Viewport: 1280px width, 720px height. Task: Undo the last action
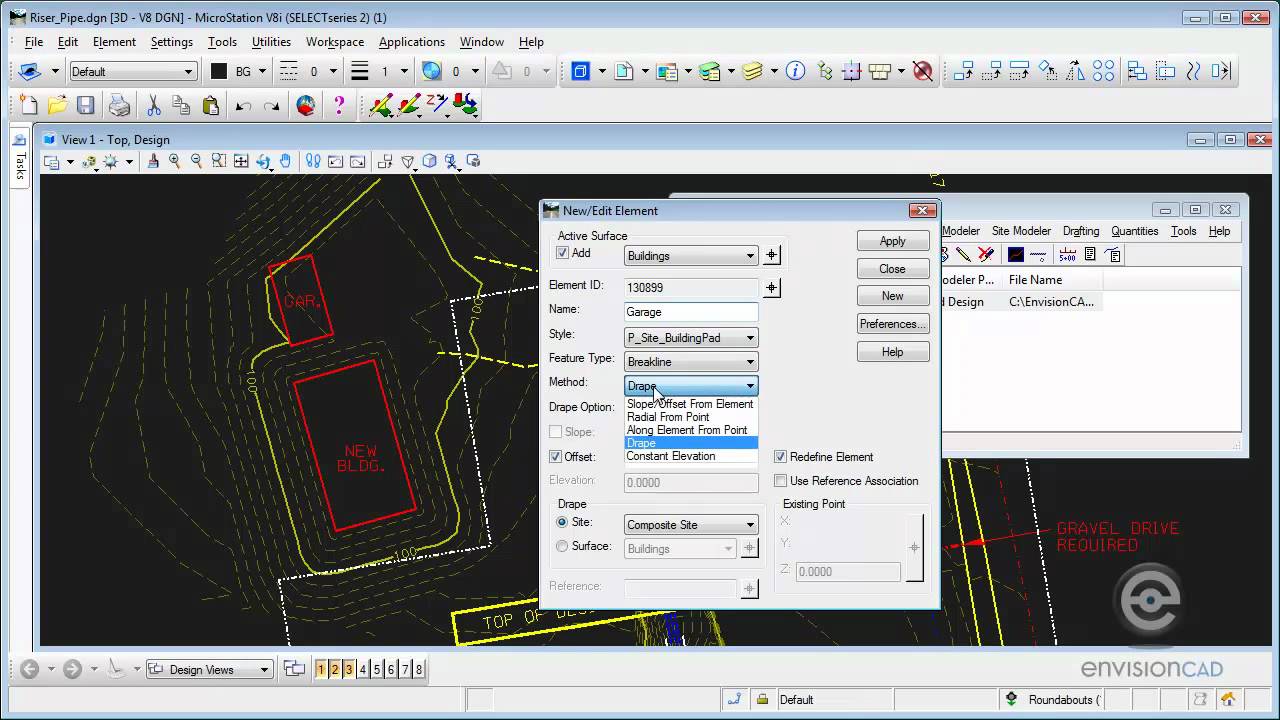coord(243,105)
